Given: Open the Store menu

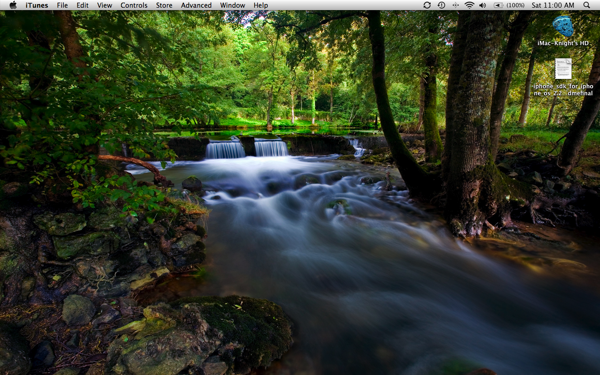Looking at the screenshot, I should [164, 5].
